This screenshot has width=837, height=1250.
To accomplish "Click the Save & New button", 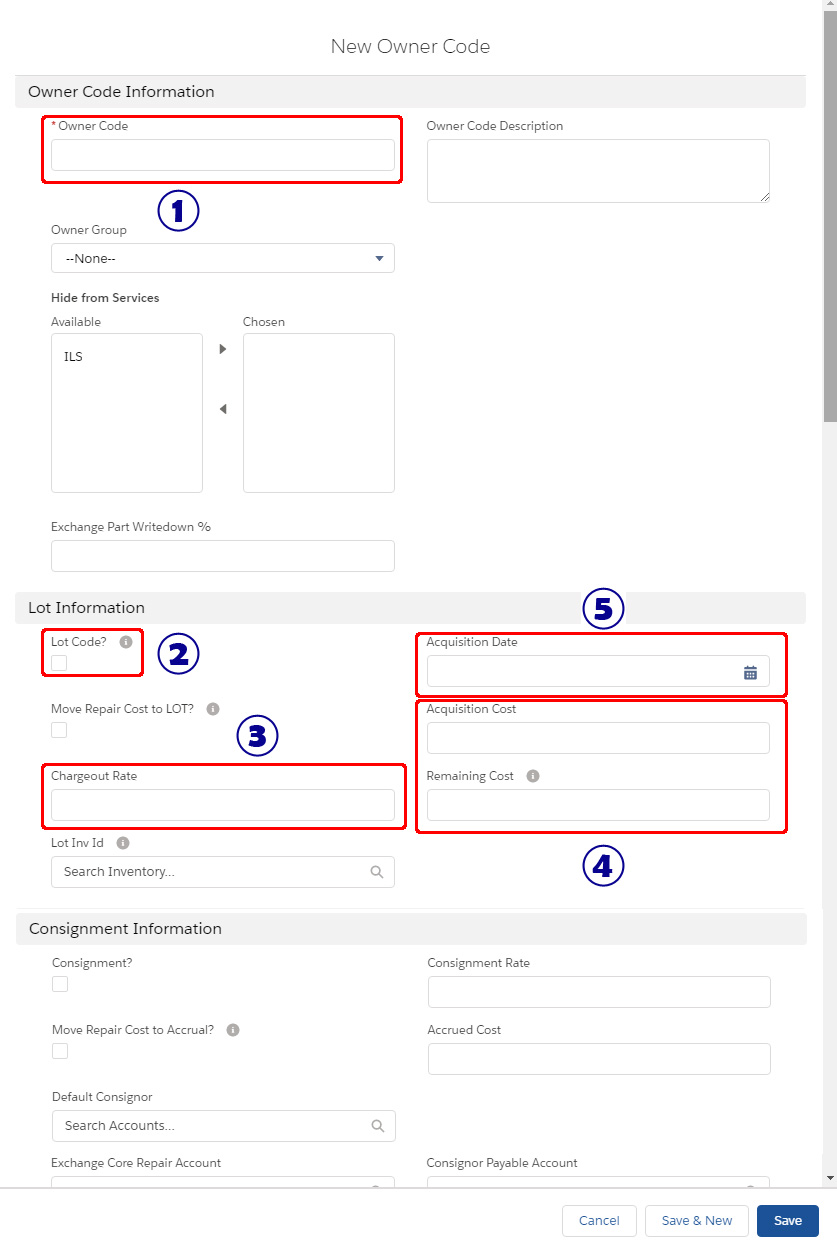I will click(x=696, y=1221).
